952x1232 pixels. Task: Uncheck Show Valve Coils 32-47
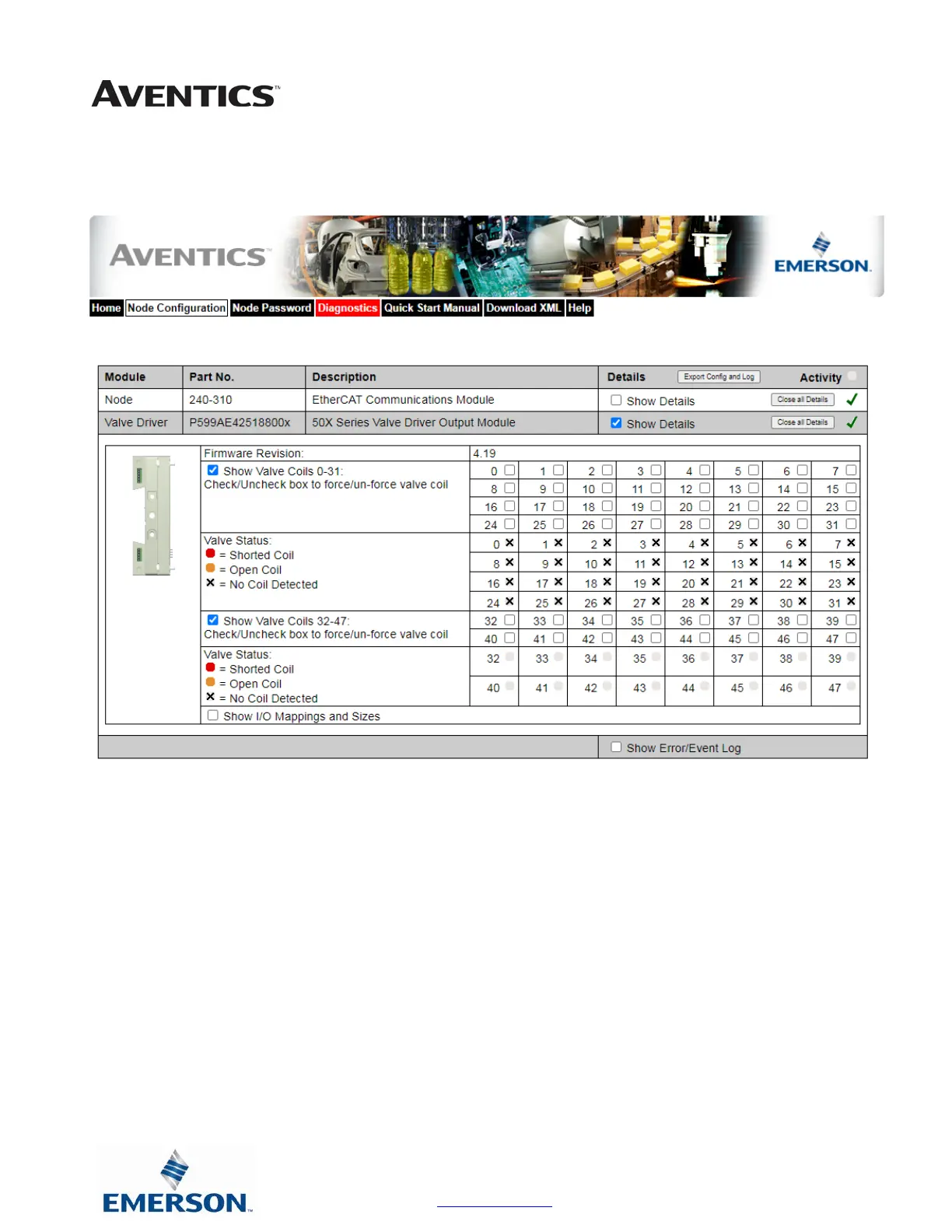[212, 620]
